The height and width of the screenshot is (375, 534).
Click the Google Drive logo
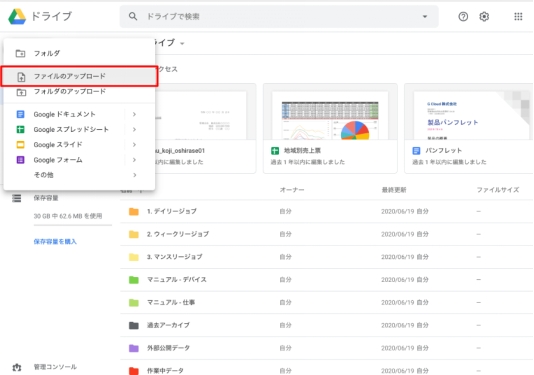(x=17, y=16)
